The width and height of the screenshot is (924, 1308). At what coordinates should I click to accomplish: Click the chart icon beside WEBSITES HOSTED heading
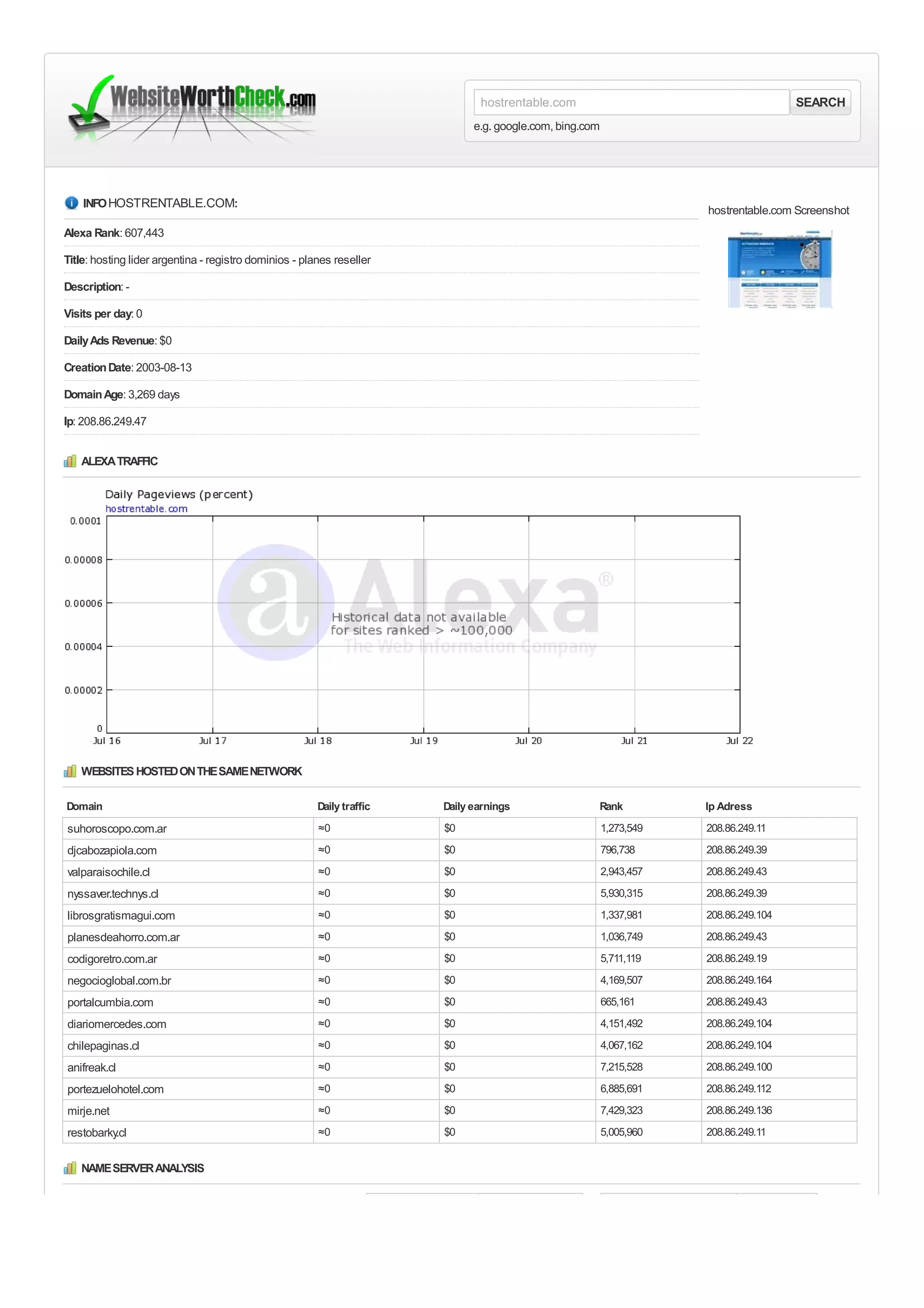tap(69, 771)
